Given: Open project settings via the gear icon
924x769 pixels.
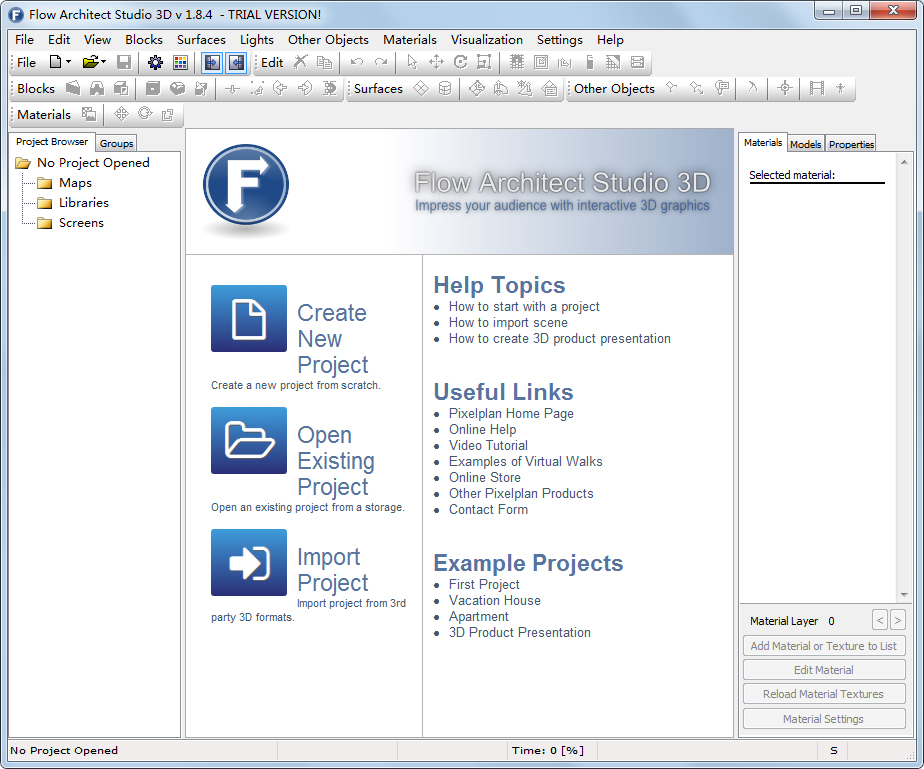Looking at the screenshot, I should tap(156, 62).
